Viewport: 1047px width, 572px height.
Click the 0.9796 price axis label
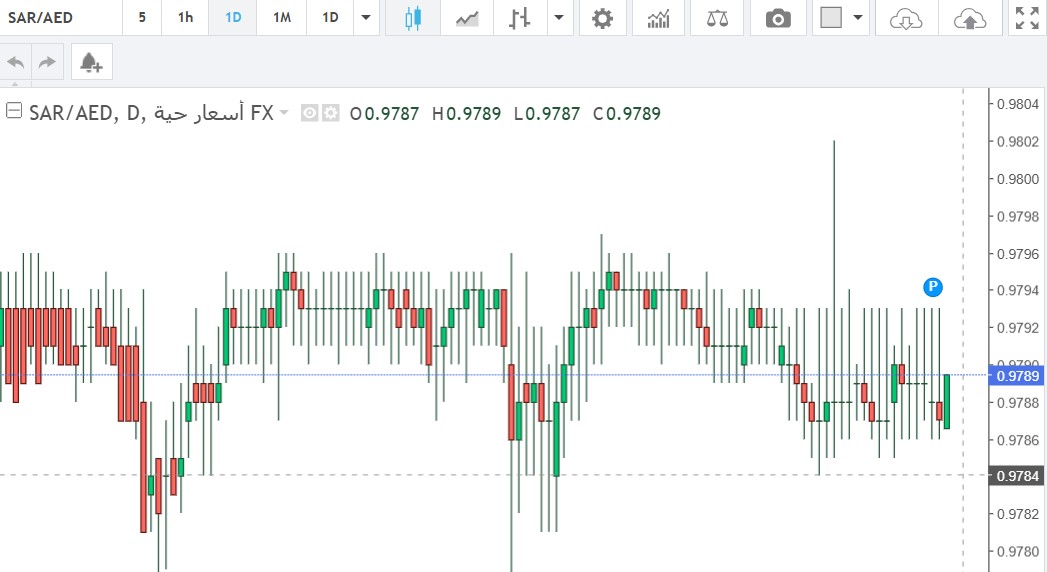tap(1018, 254)
